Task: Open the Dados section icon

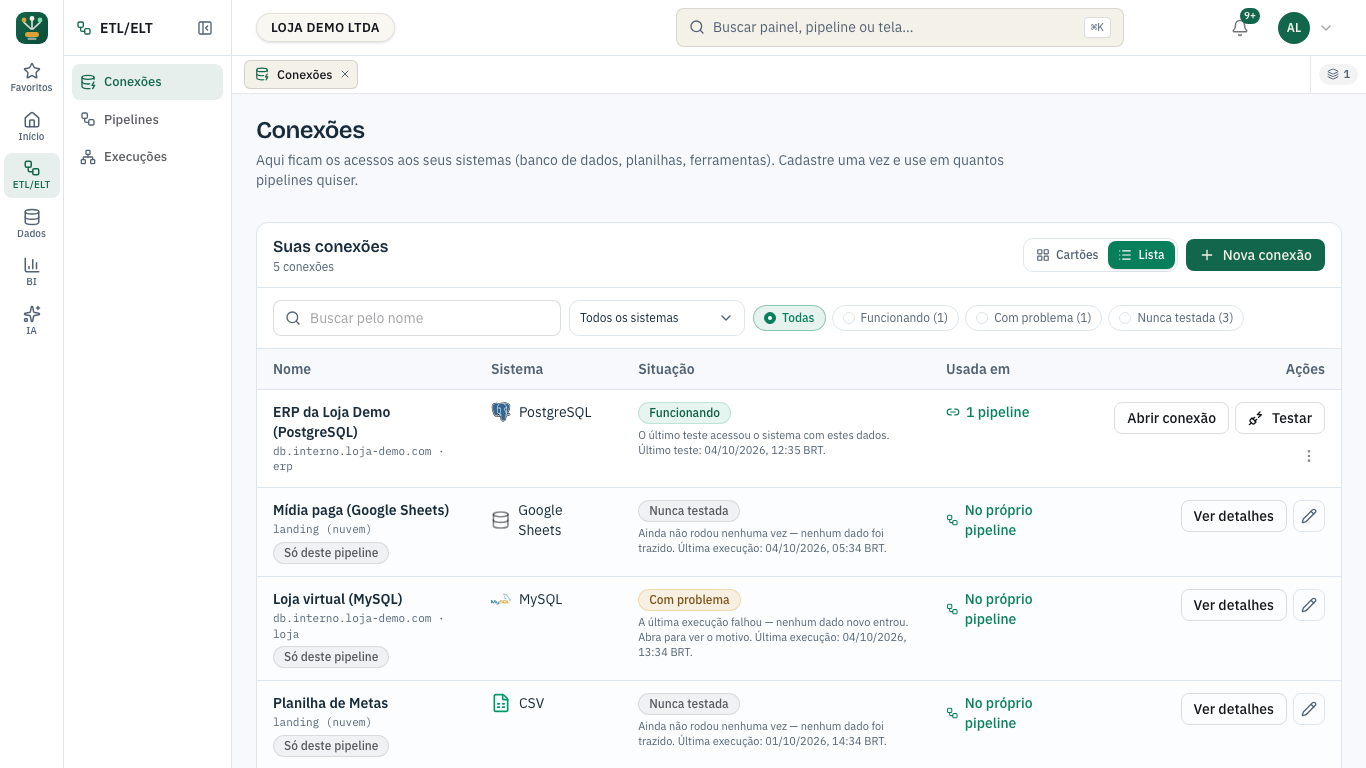Action: tap(32, 224)
